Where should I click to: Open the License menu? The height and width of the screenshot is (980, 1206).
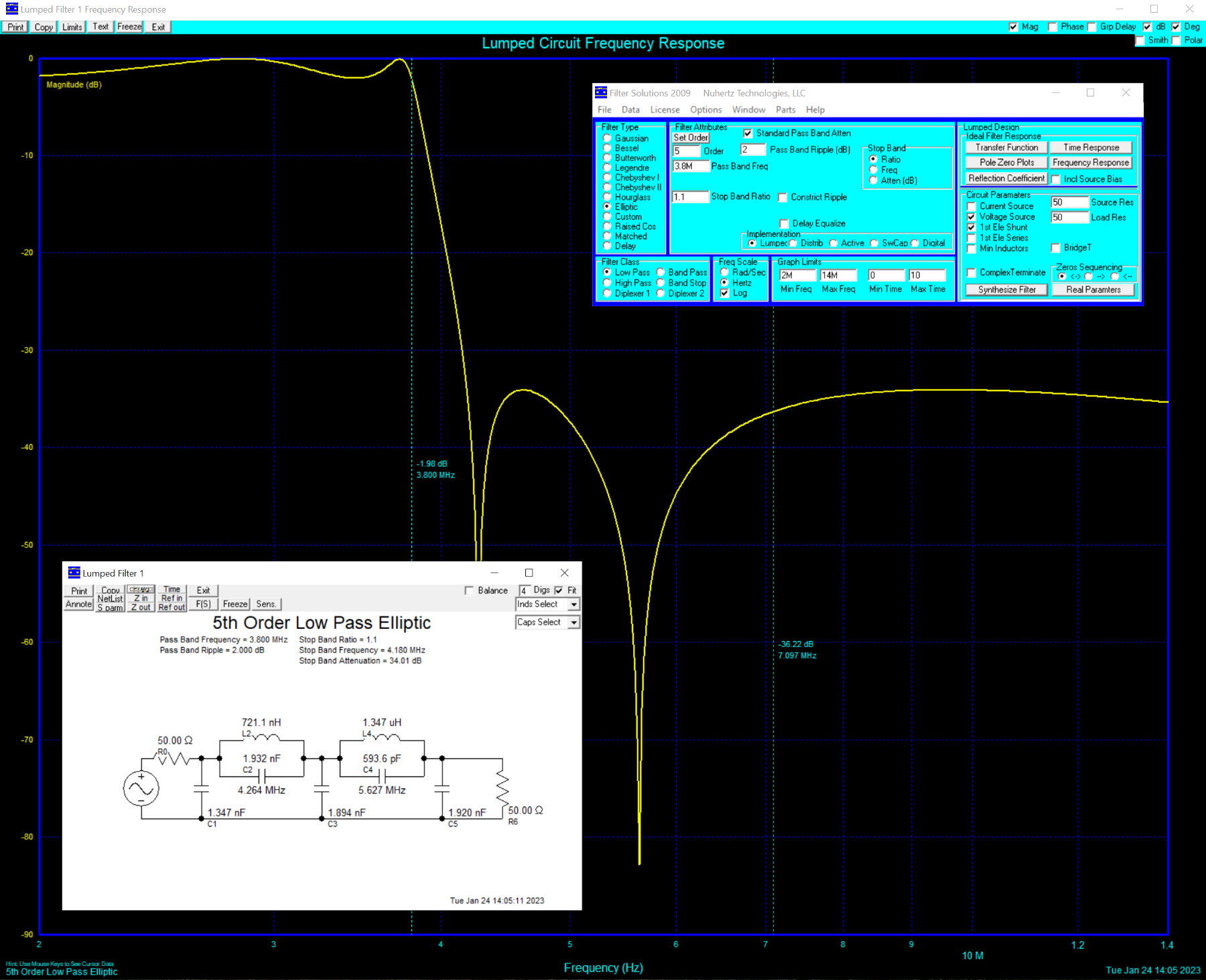(x=665, y=110)
